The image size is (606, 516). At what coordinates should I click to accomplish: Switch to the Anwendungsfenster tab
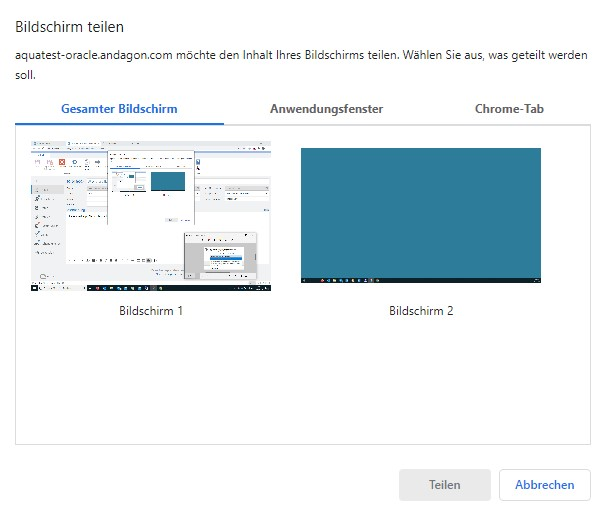[x=326, y=109]
